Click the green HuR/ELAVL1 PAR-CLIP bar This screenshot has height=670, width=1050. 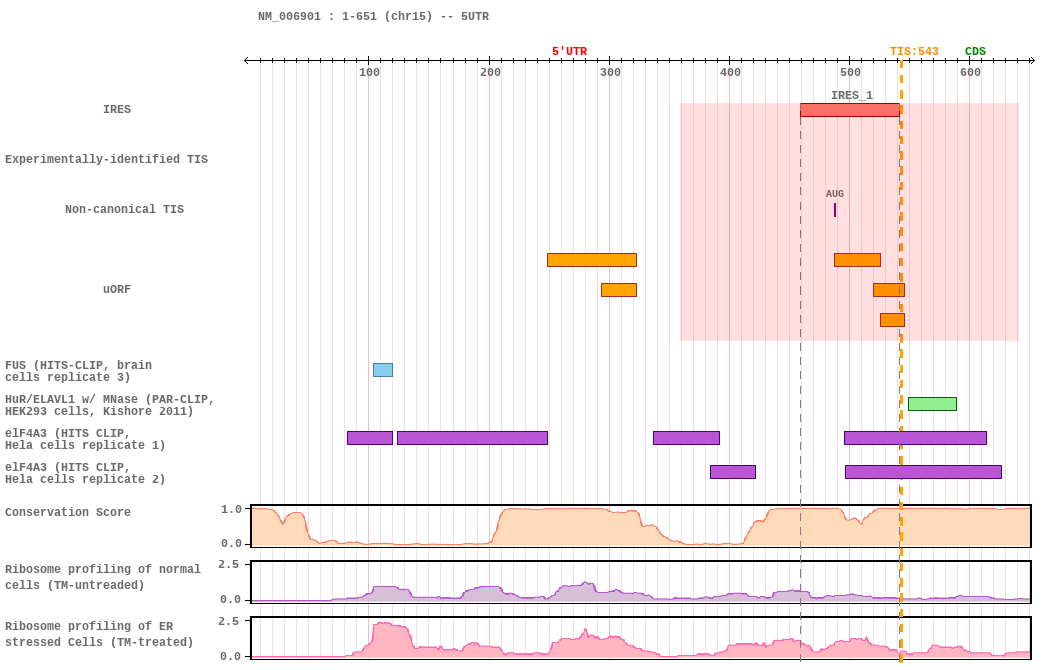pyautogui.click(x=932, y=404)
